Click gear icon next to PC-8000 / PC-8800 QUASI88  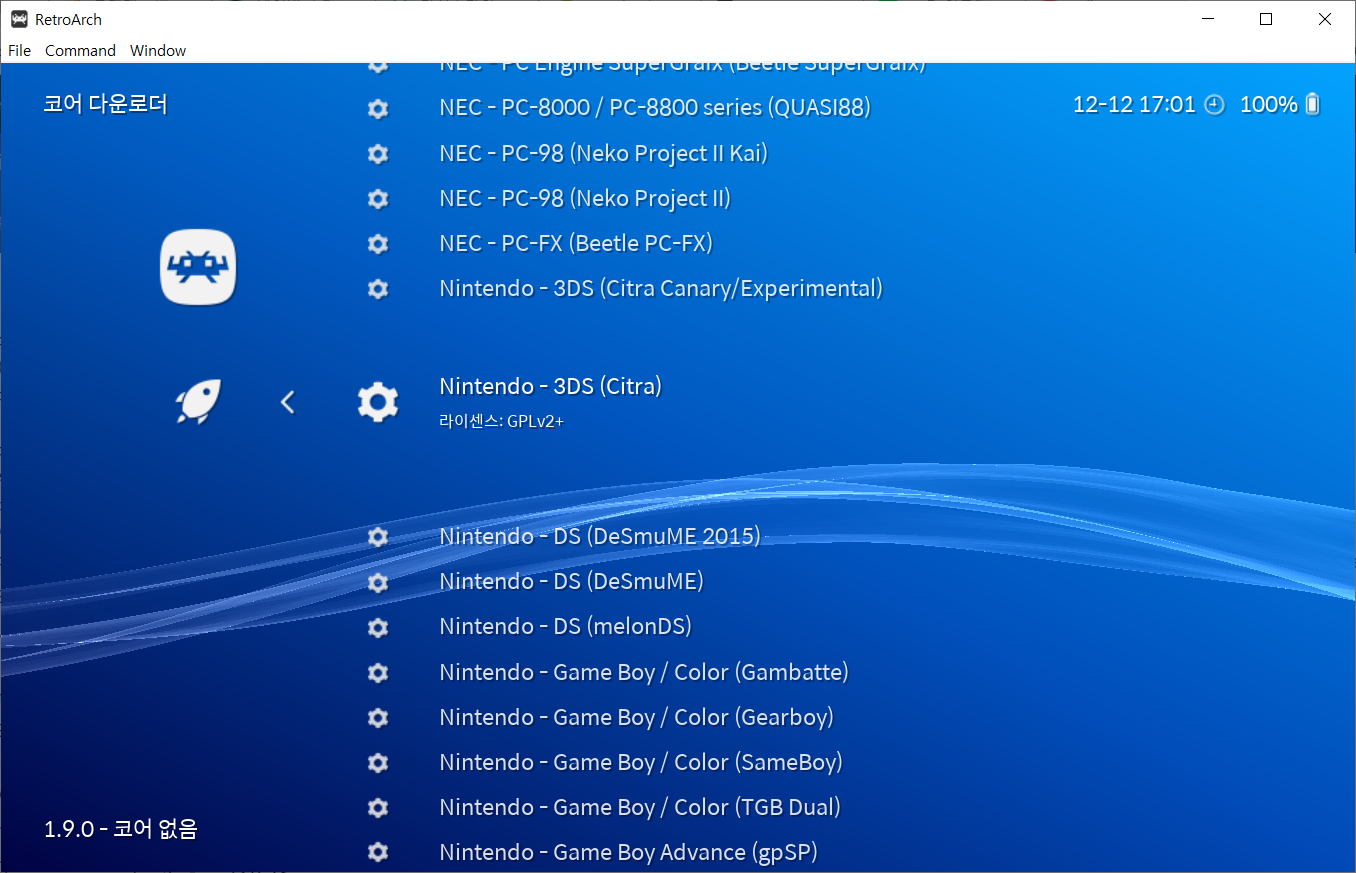pyautogui.click(x=378, y=108)
